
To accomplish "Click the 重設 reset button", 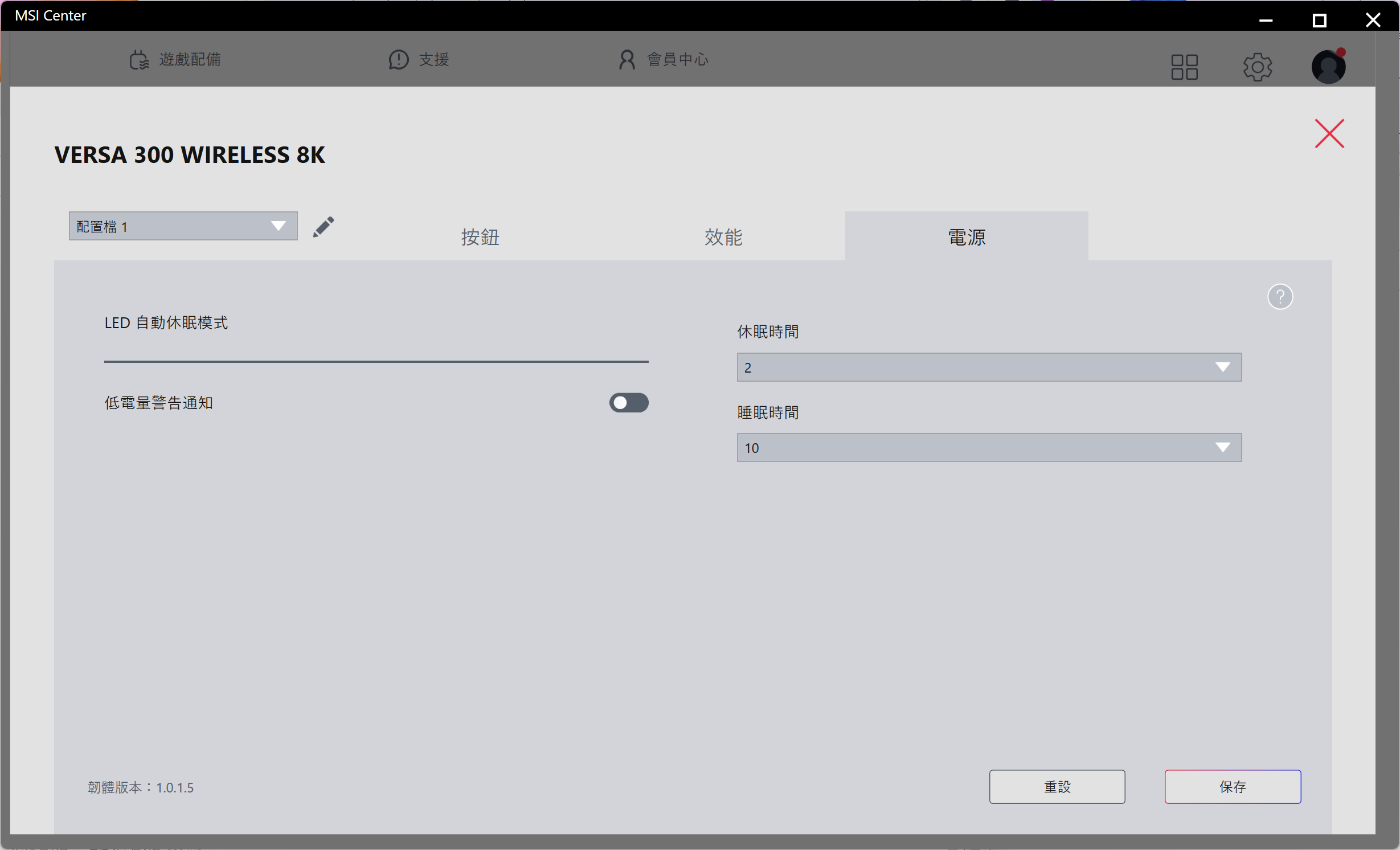I will (1057, 787).
